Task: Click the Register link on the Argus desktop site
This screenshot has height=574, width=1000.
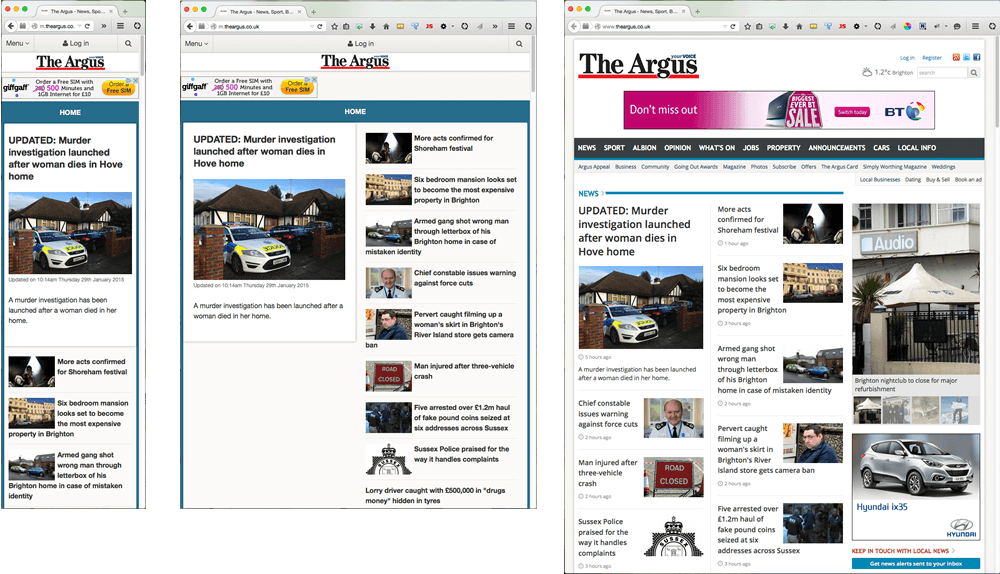Action: coord(932,57)
